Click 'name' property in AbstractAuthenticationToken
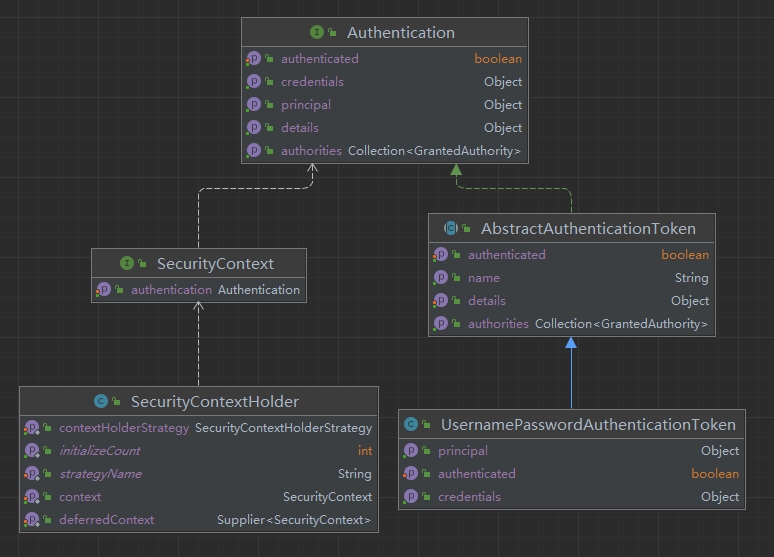 pos(484,278)
